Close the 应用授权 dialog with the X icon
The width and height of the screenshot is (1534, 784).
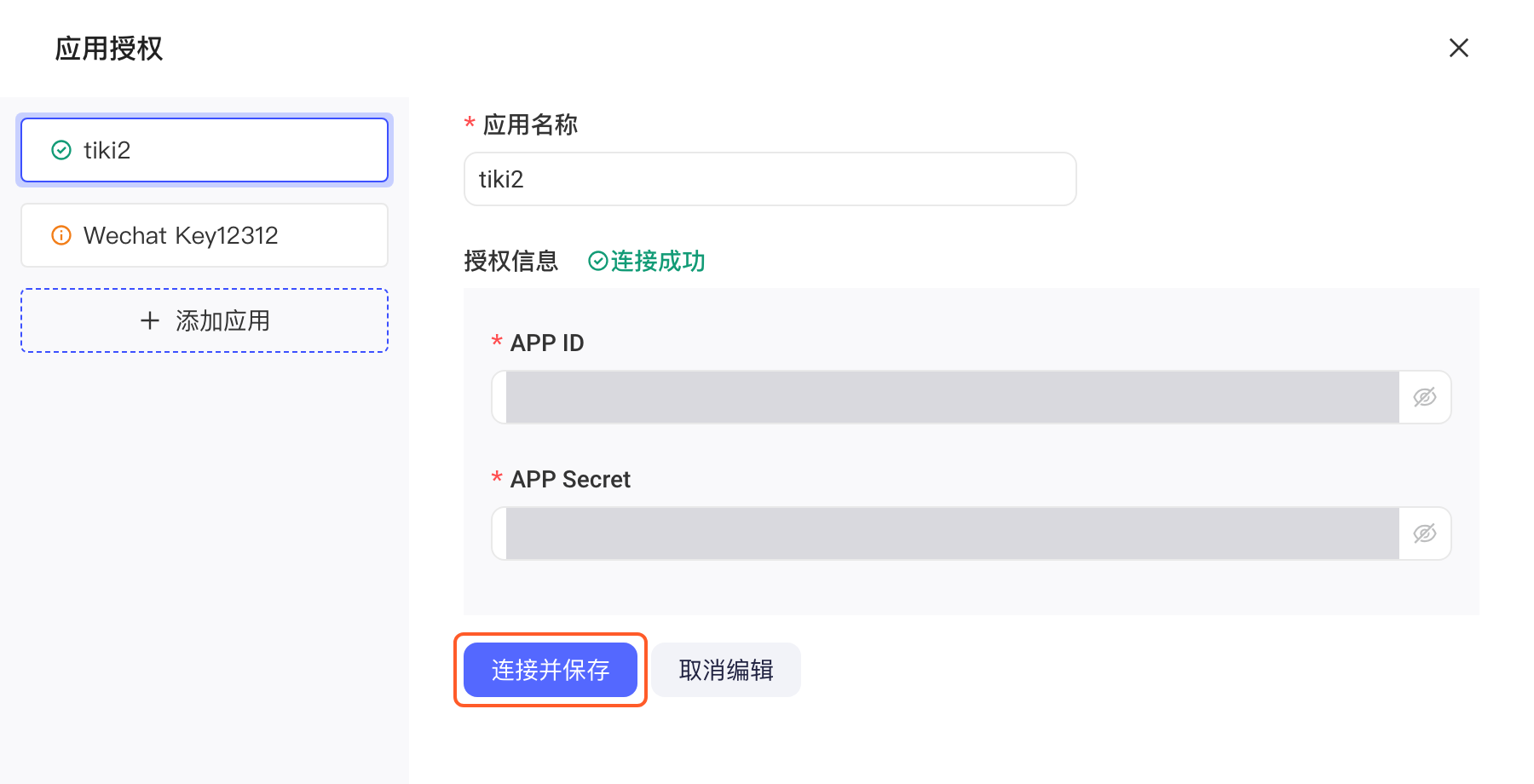[1458, 48]
